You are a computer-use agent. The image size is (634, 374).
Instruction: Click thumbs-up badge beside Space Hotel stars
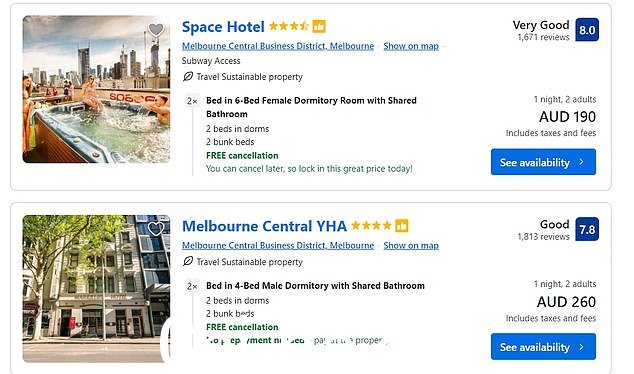coord(319,27)
